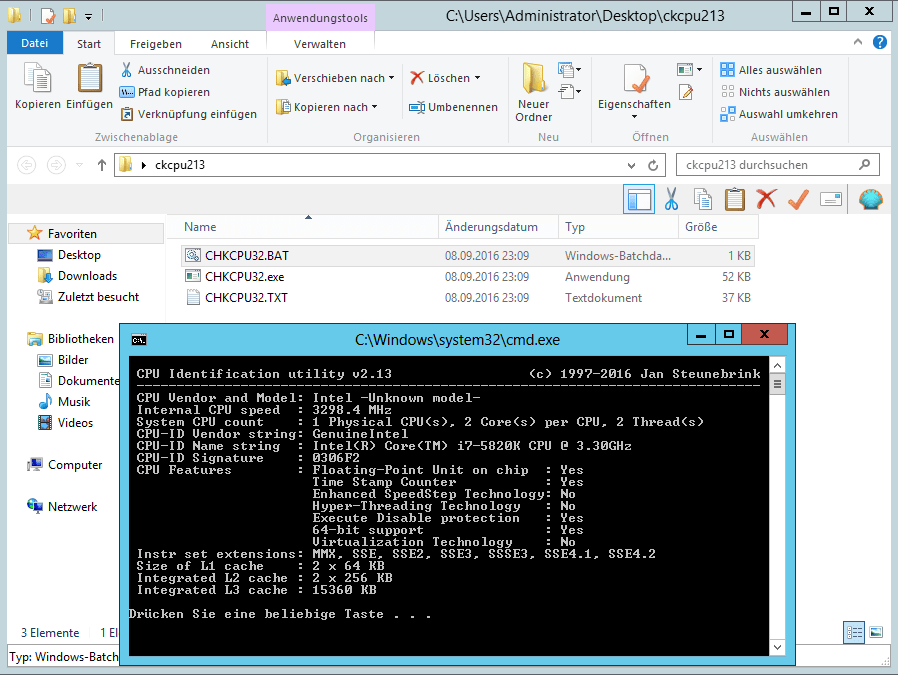This screenshot has width=898, height=675.
Task: Switch to large thumbnails view in status bar
Action: [876, 632]
